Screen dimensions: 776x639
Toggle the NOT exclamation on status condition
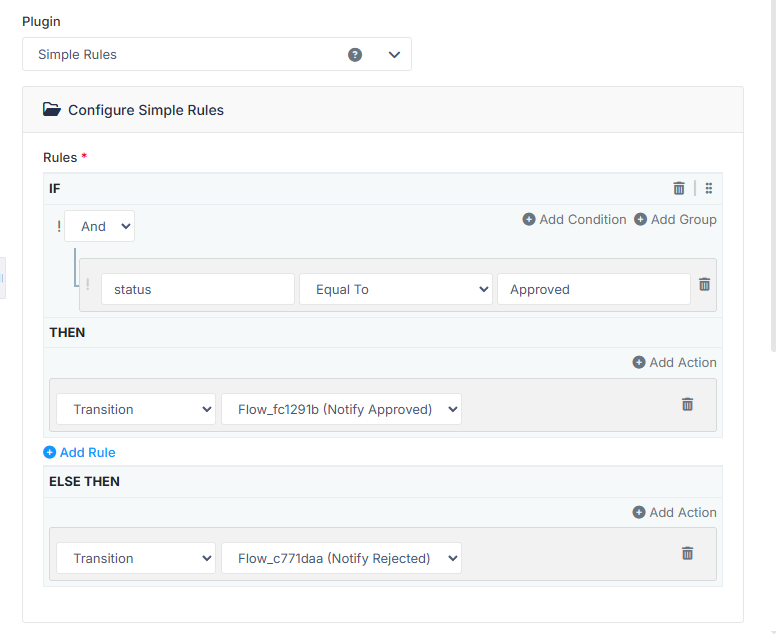88,284
